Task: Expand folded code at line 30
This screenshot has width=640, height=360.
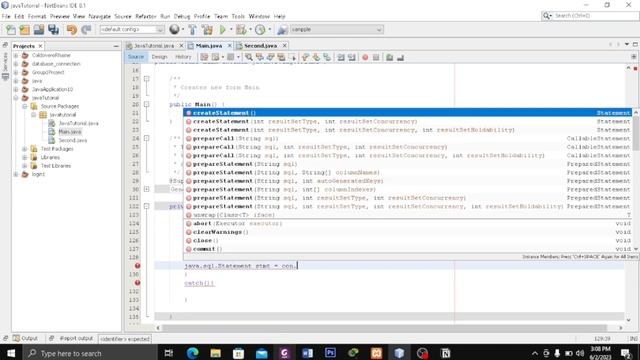Action: tap(147, 189)
